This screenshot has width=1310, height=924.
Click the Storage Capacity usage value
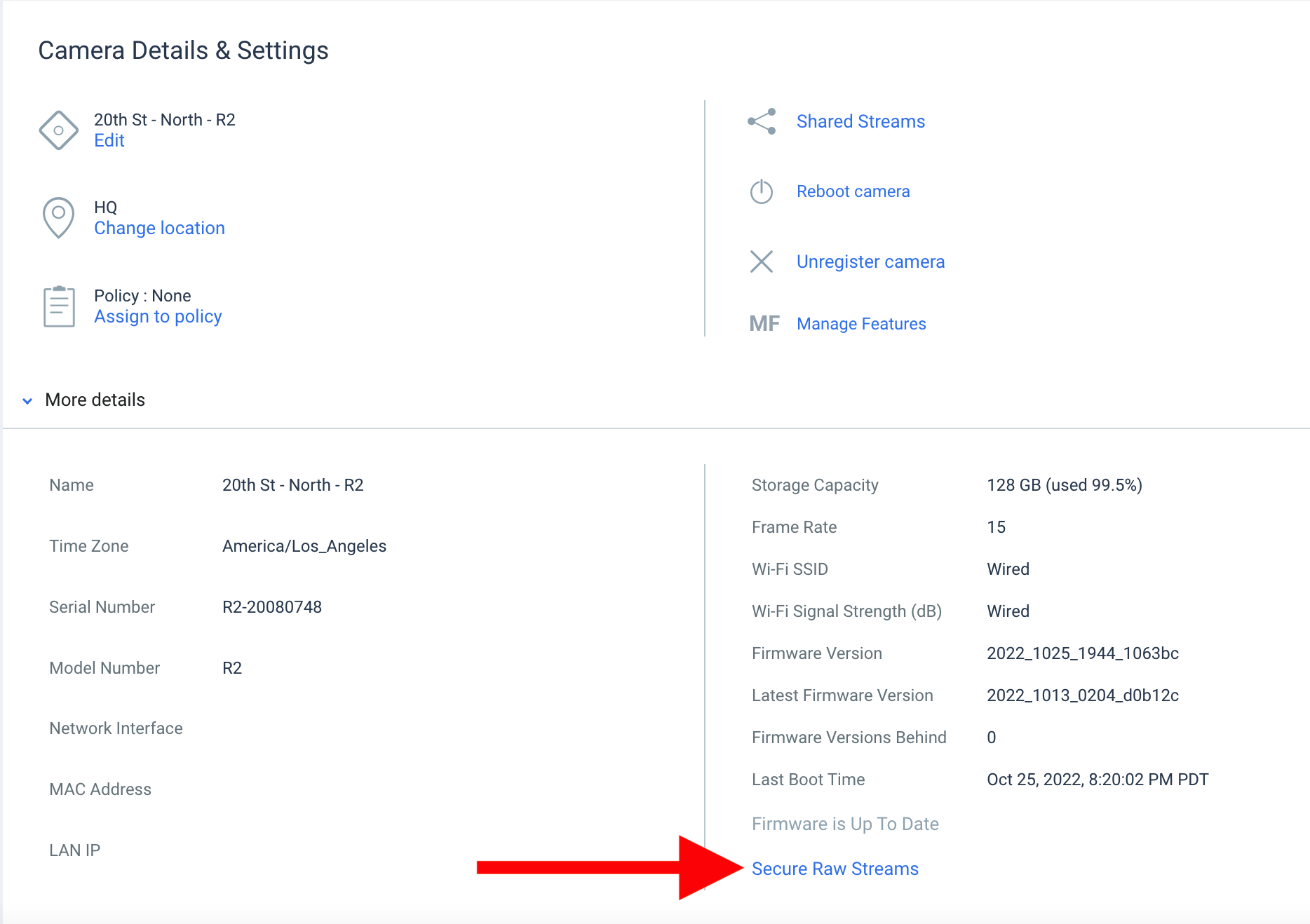(1065, 484)
